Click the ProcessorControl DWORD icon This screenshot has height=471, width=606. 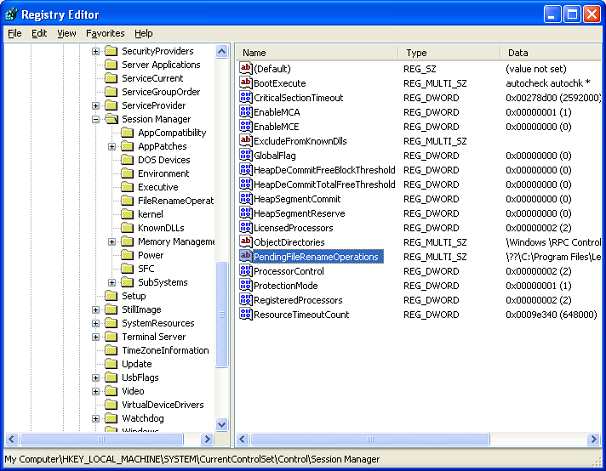point(245,271)
